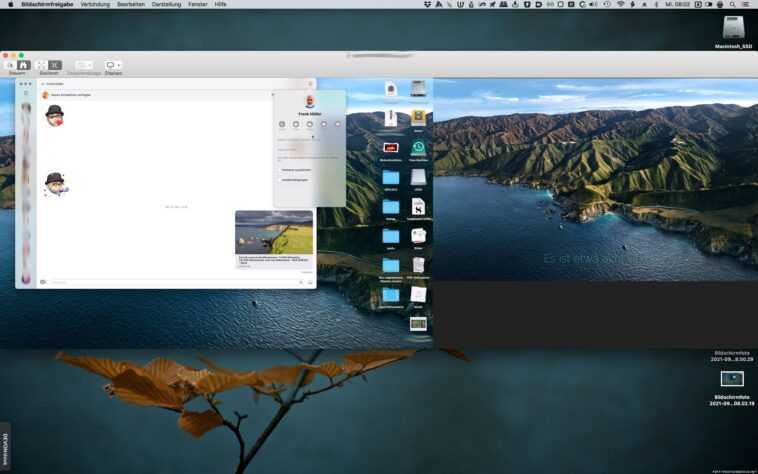The width and height of the screenshot is (758, 474).
Task: Select the folder beside the white drive icon
Action: tap(391, 179)
